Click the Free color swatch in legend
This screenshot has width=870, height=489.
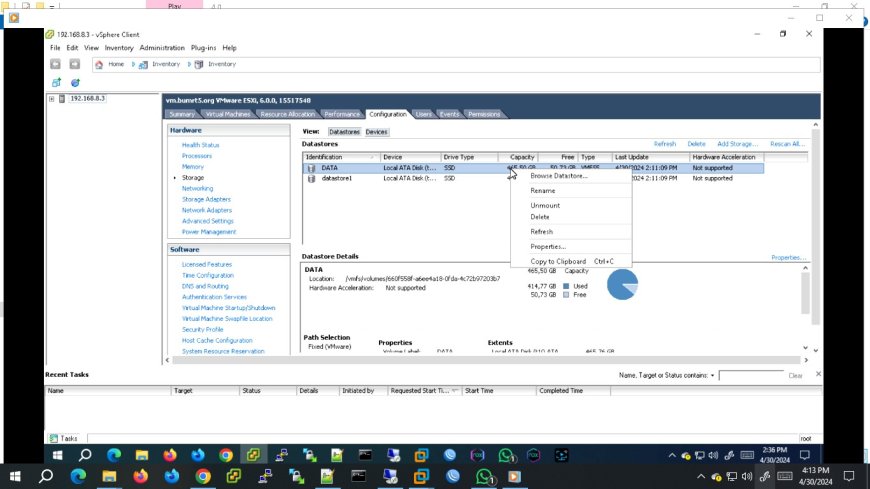[566, 295]
